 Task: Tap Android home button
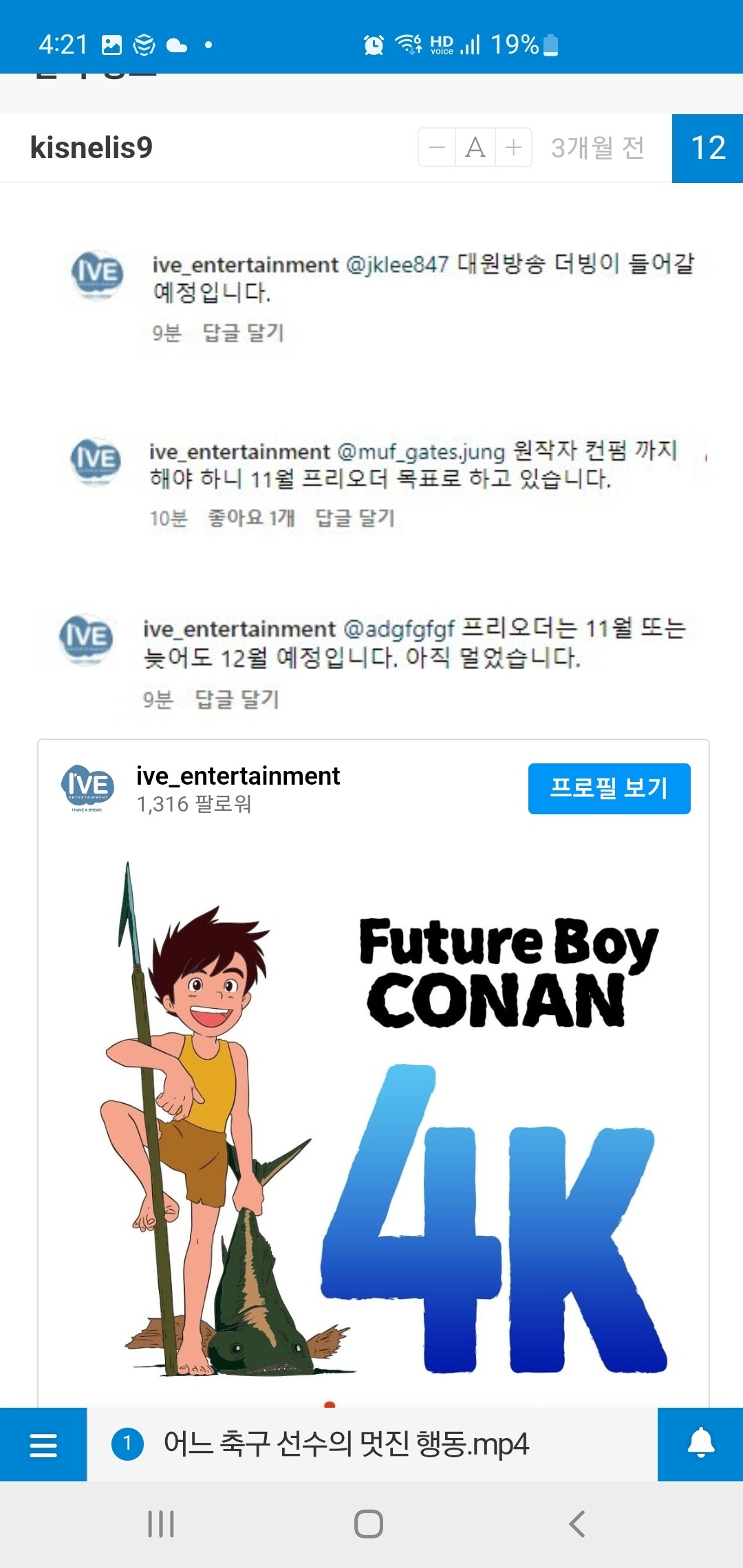pos(369,1524)
